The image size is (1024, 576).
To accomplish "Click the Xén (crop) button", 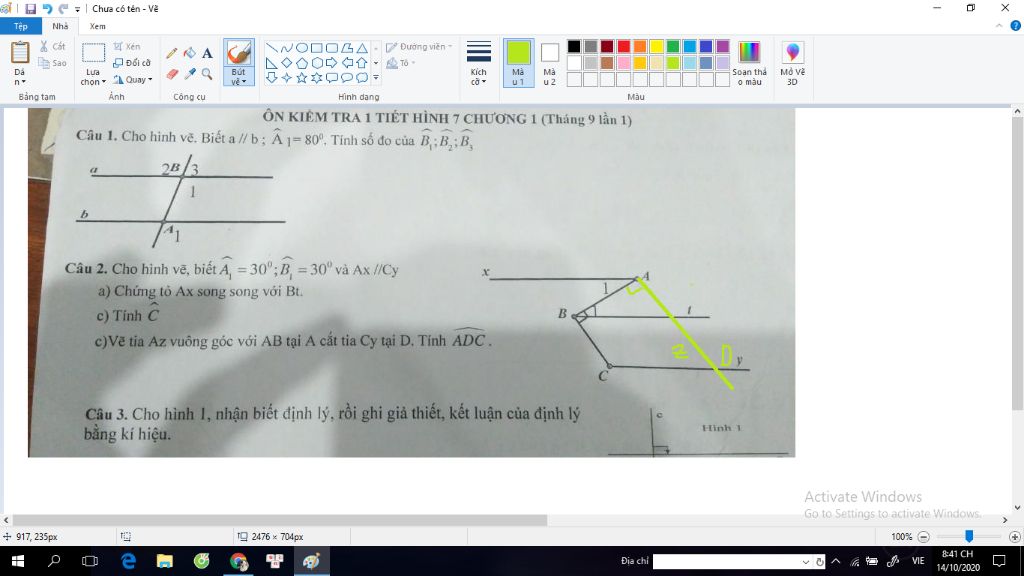I will (x=127, y=46).
